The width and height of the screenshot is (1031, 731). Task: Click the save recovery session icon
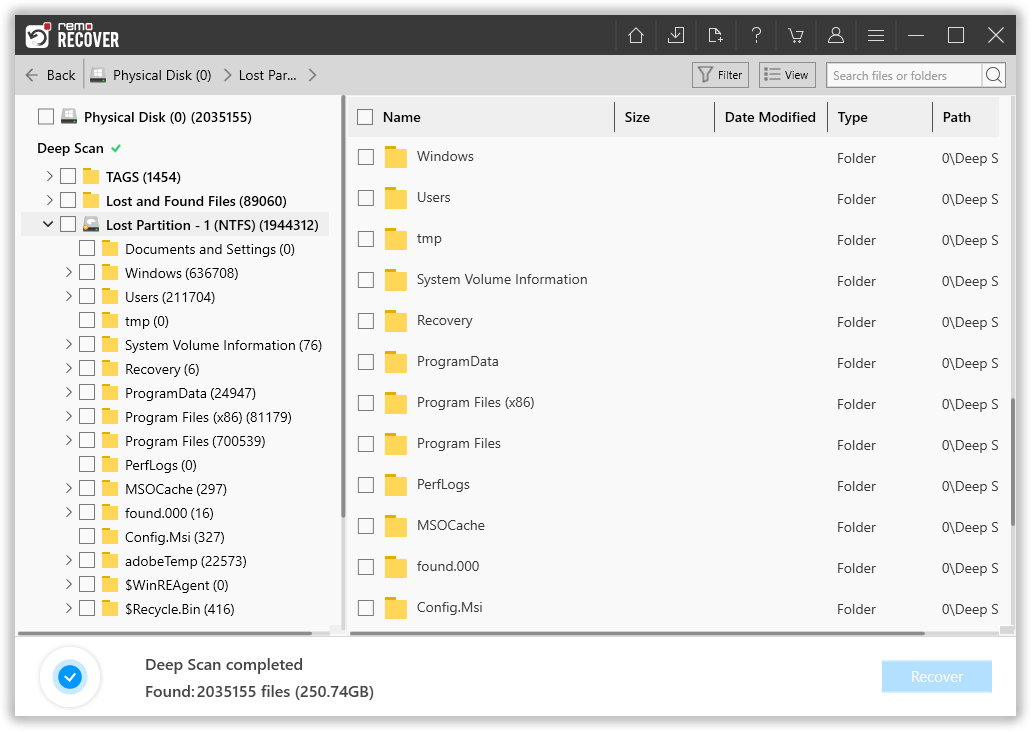coord(676,36)
